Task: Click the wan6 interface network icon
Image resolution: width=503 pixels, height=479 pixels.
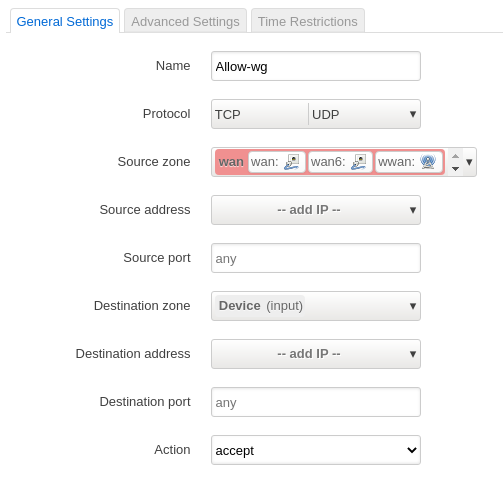Action: pyautogui.click(x=359, y=162)
